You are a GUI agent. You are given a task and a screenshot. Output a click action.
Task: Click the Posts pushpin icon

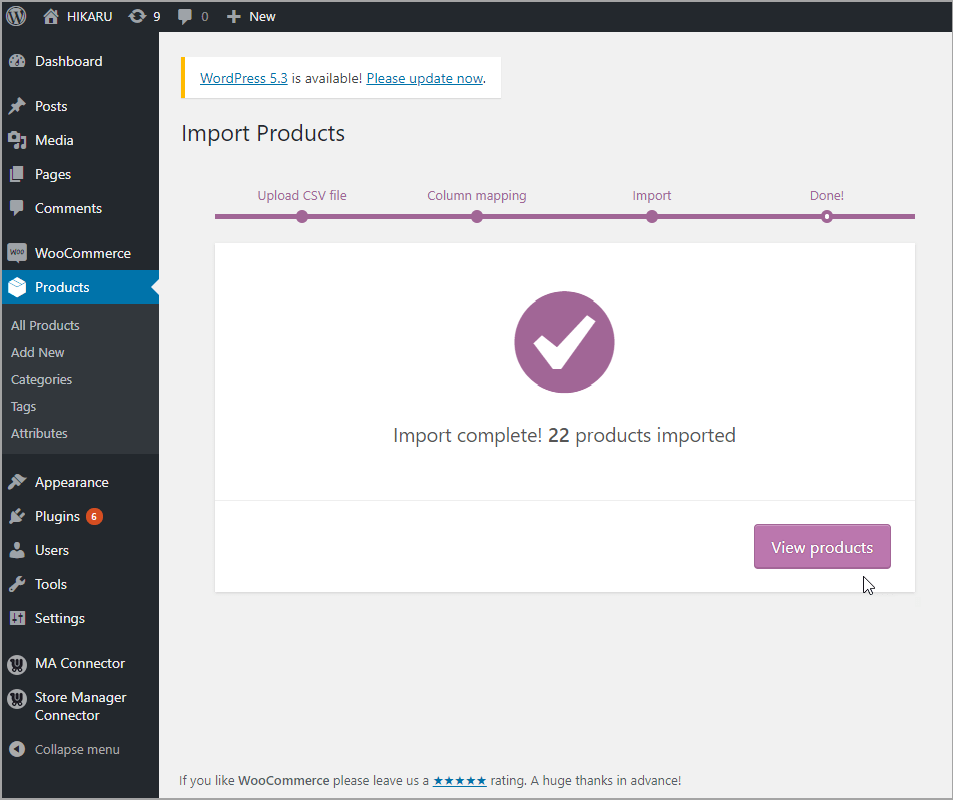(17, 106)
